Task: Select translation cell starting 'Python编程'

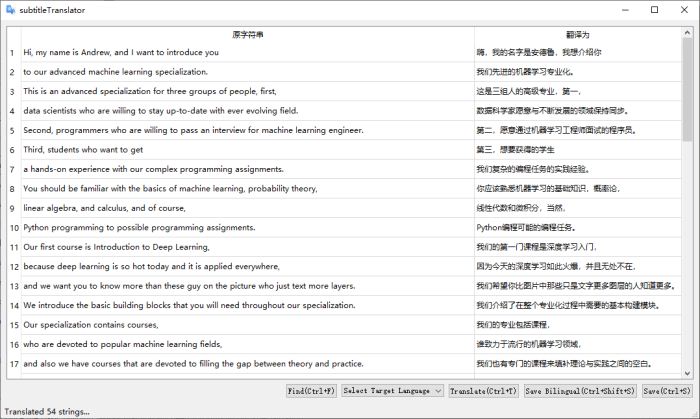Action: [578, 228]
